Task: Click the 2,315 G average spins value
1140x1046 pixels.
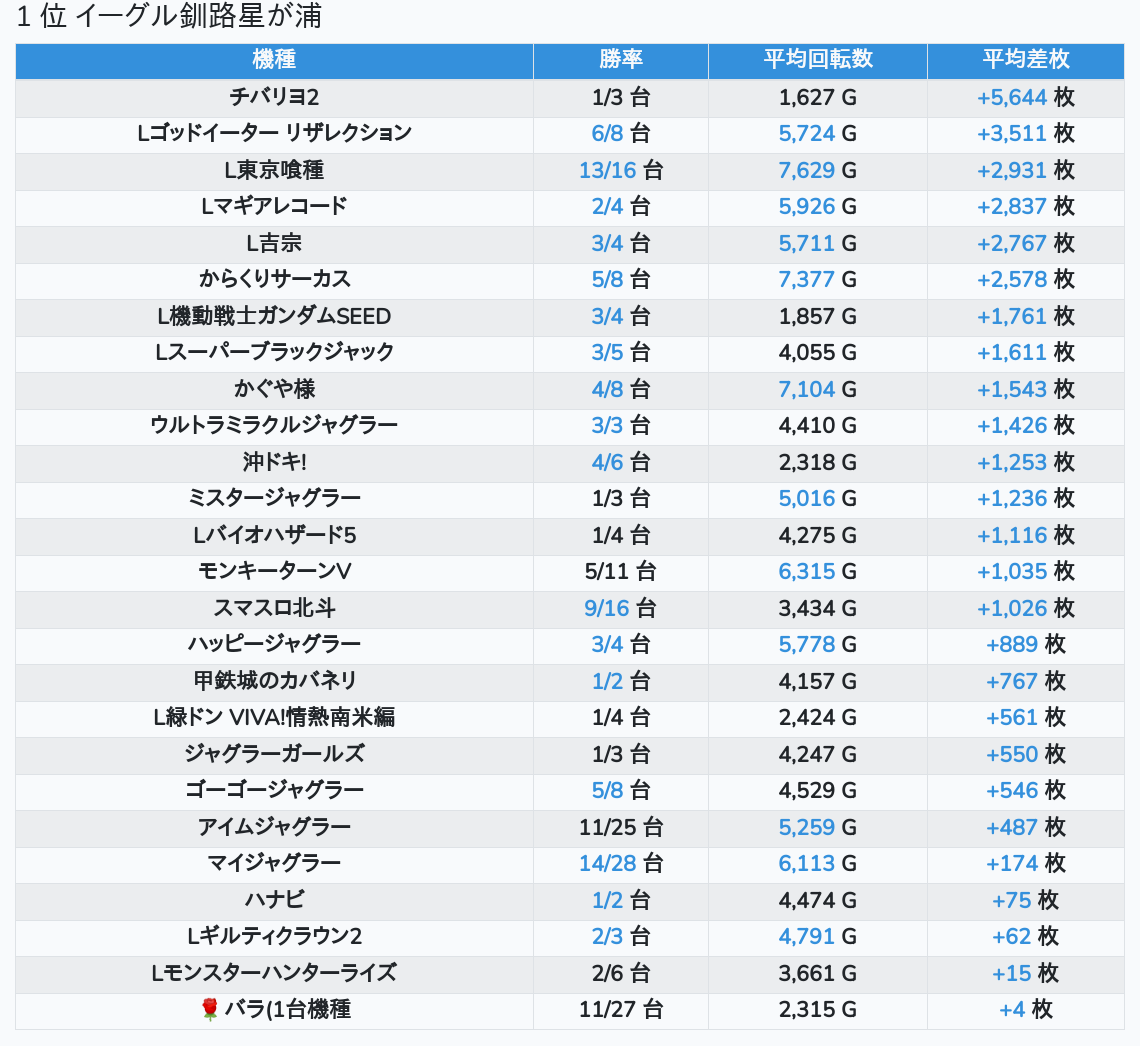Action: click(x=818, y=1010)
